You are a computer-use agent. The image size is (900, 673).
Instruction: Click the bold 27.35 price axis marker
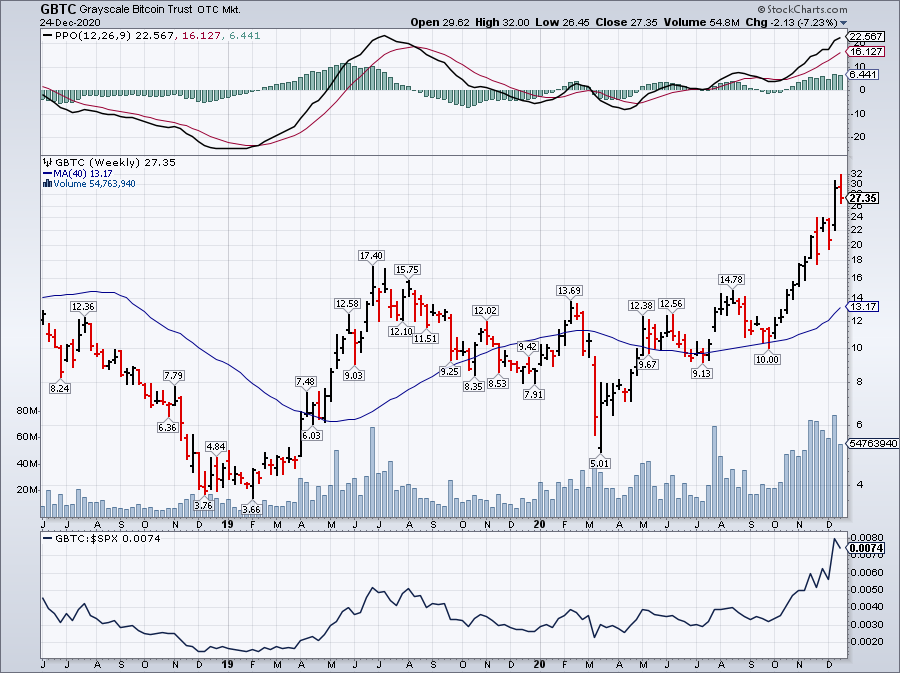coord(863,199)
